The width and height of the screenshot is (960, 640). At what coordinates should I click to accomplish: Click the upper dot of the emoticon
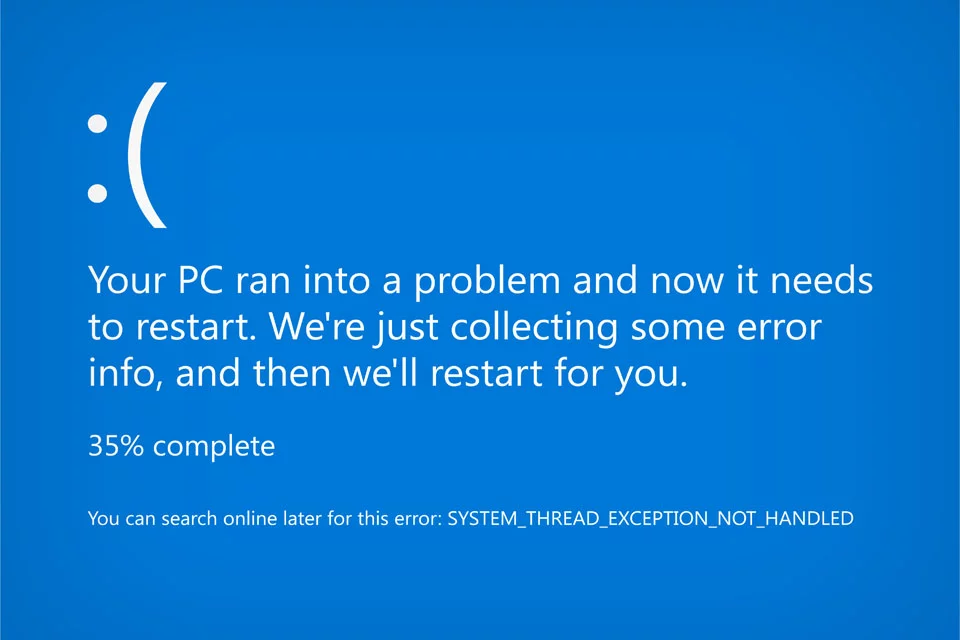click(x=97, y=123)
